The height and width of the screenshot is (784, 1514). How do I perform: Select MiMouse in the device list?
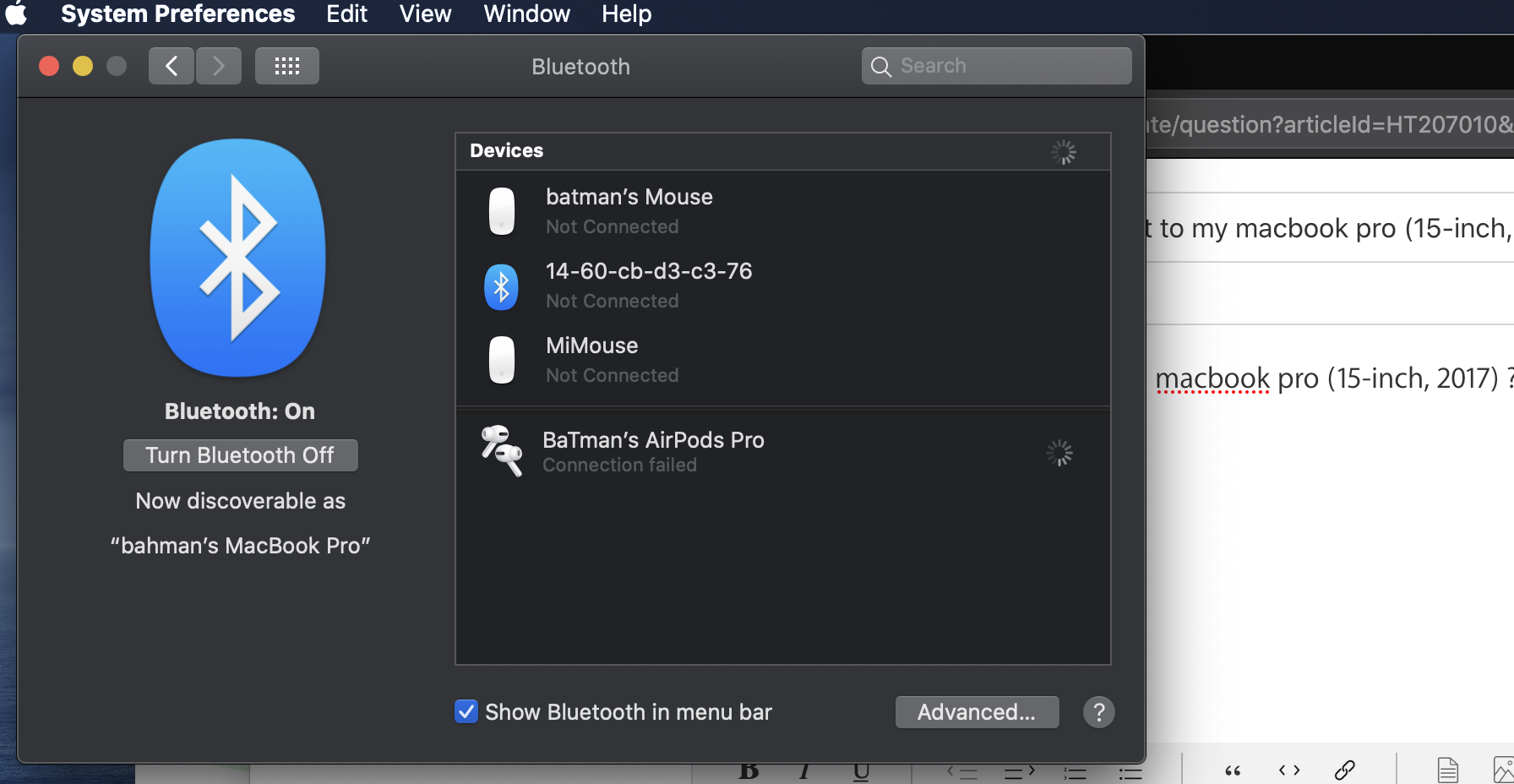click(783, 360)
